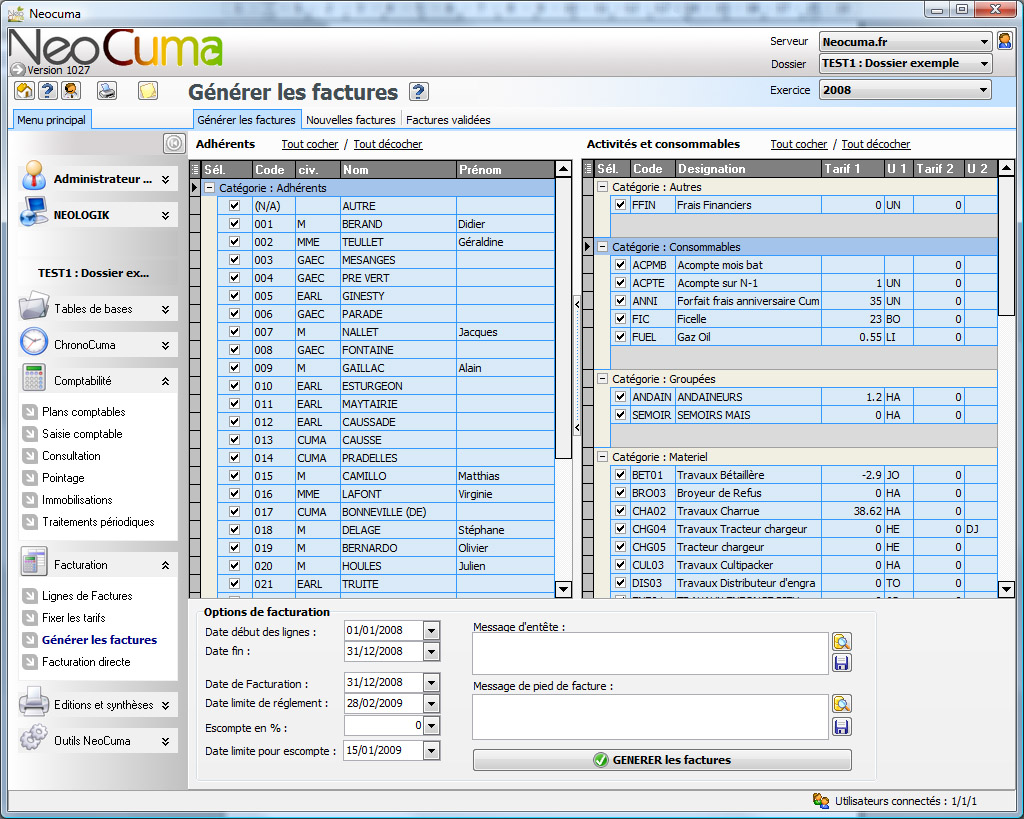Screen dimensions: 1024x819
Task: Click the arrow icon beside Version 1027
Action: [x=18, y=69]
